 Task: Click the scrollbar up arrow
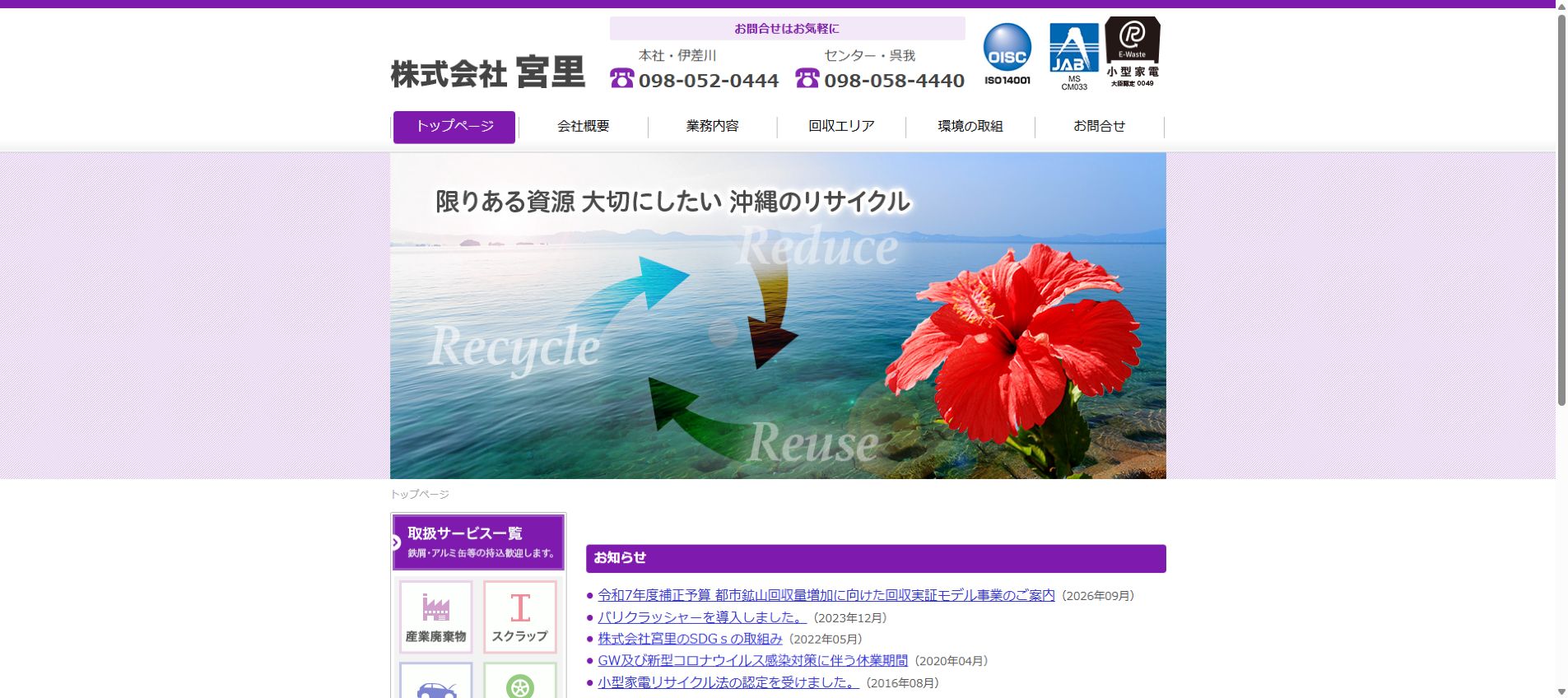(1561, 6)
